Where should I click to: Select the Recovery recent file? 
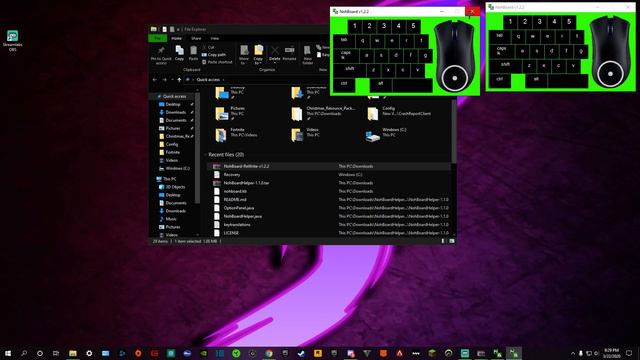point(330,175)
